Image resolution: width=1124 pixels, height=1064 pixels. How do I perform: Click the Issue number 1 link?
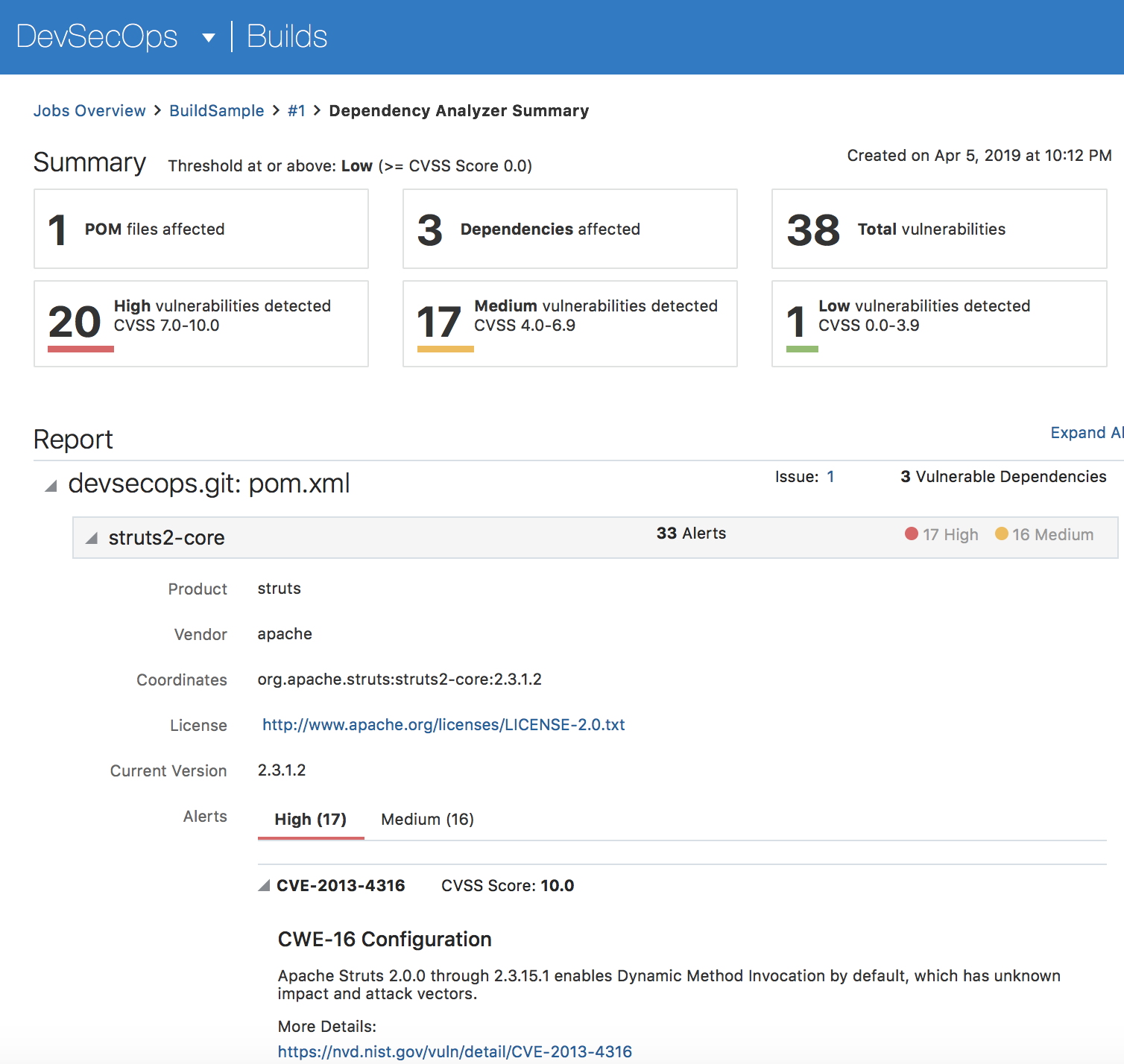pyautogui.click(x=830, y=477)
